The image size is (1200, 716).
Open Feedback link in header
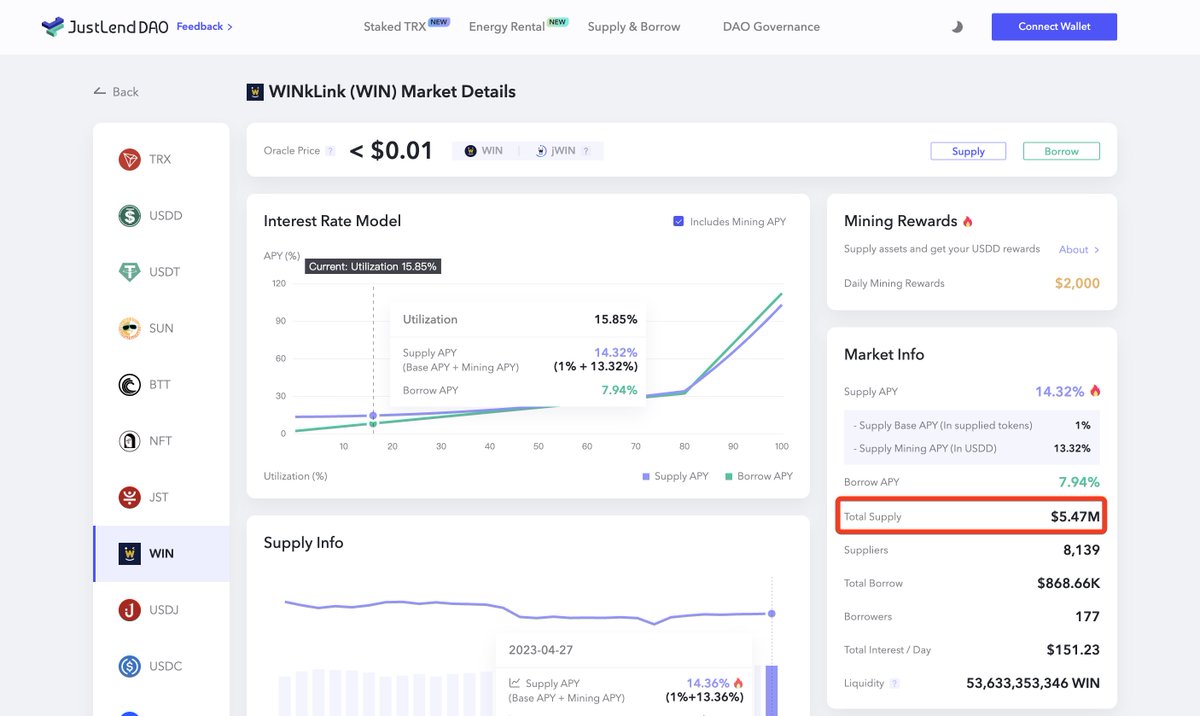click(205, 27)
